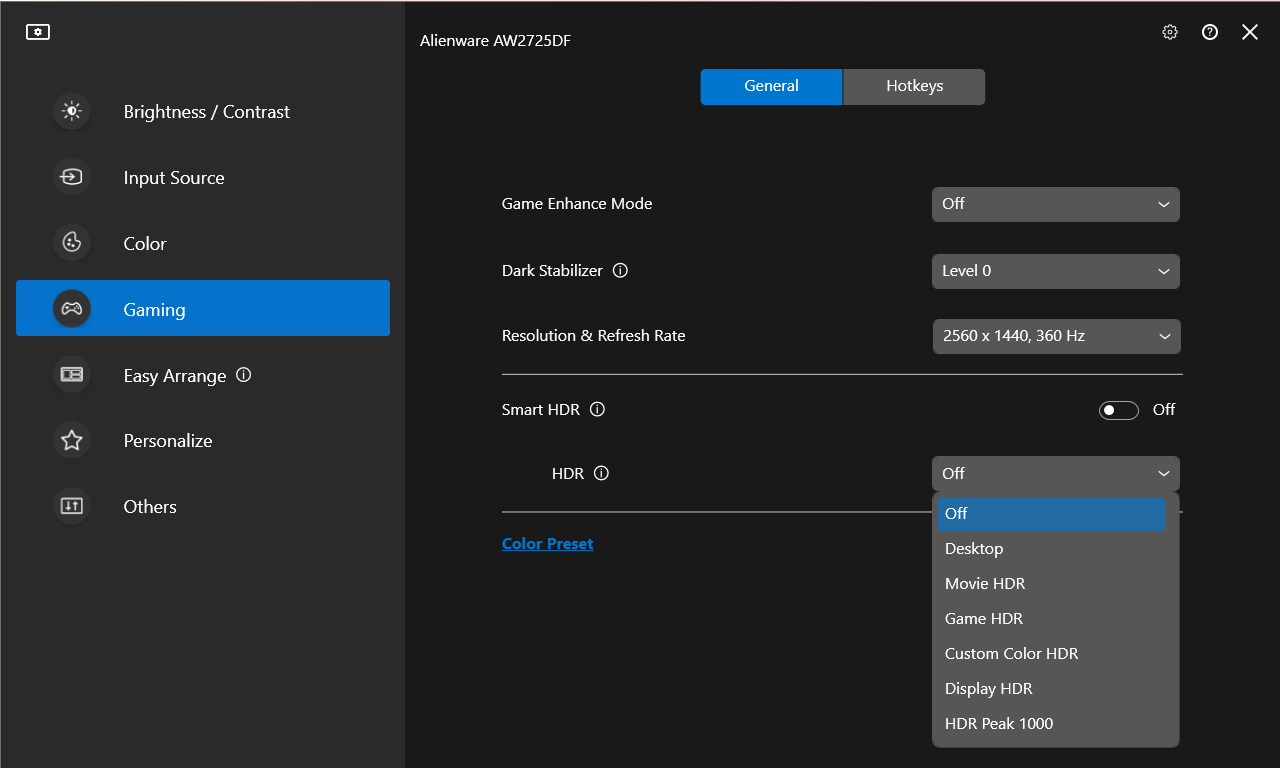This screenshot has height=768, width=1280.
Task: Toggle the Smart HDR switch
Action: pos(1119,410)
